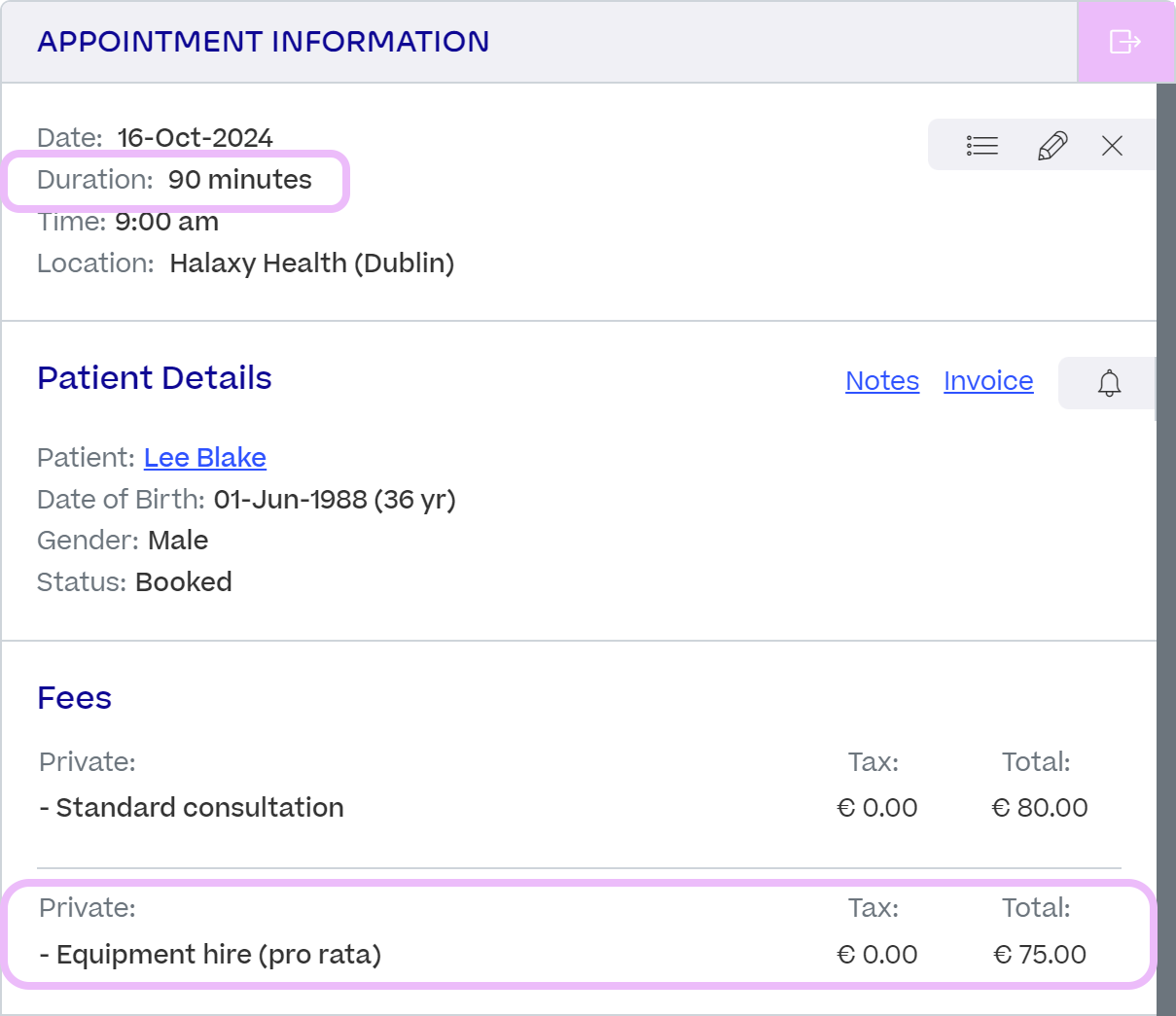Click the € 75.00 total amount
This screenshot has height=1016, width=1176.
click(1040, 955)
